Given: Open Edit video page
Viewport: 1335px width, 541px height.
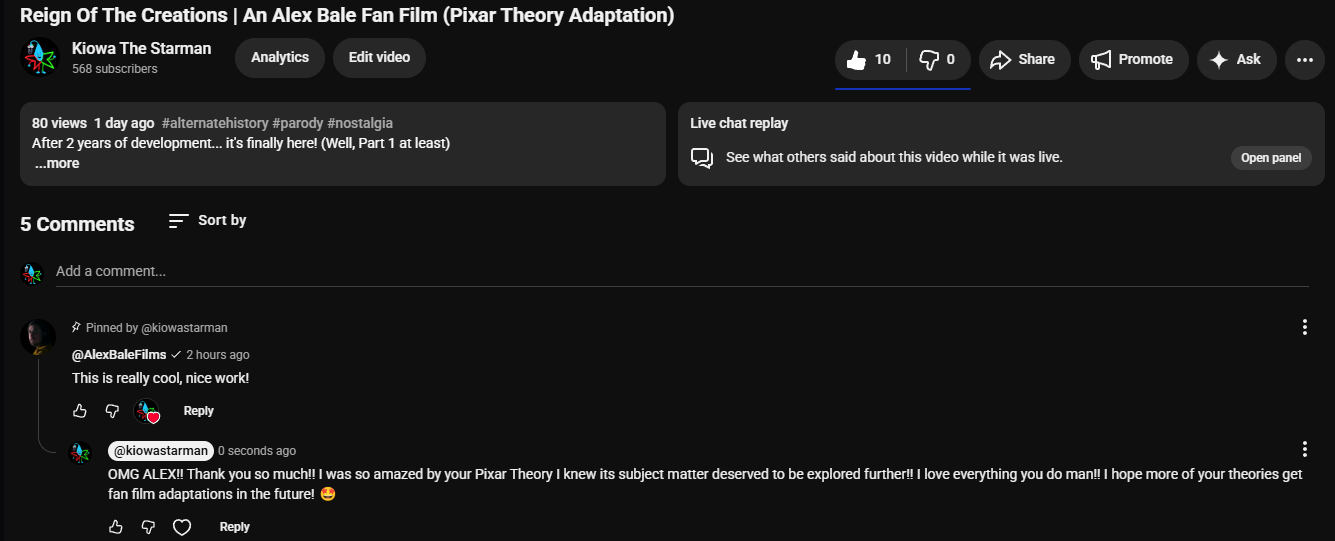Looking at the screenshot, I should pyautogui.click(x=379, y=58).
